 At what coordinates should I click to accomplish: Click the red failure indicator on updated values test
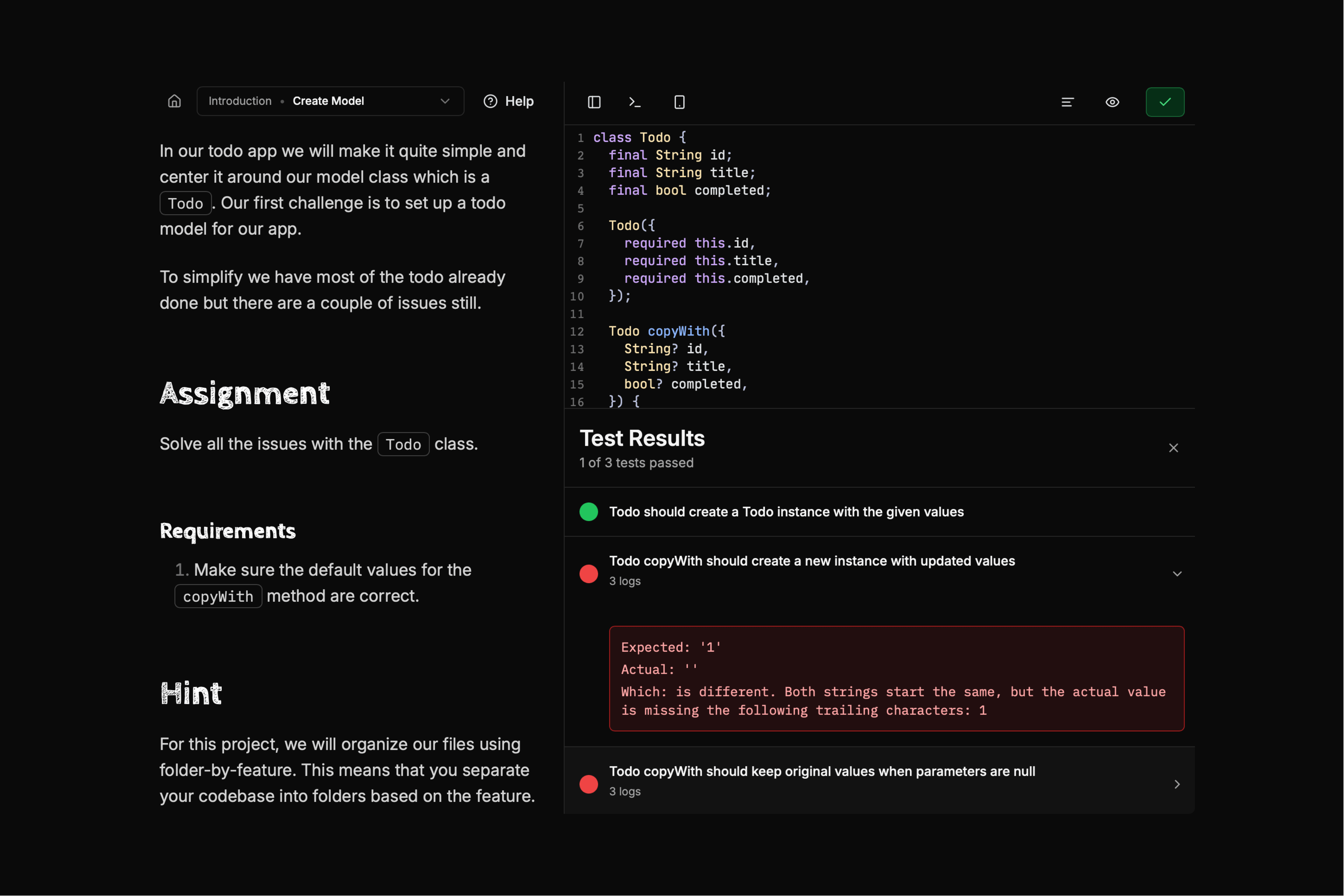pyautogui.click(x=589, y=574)
